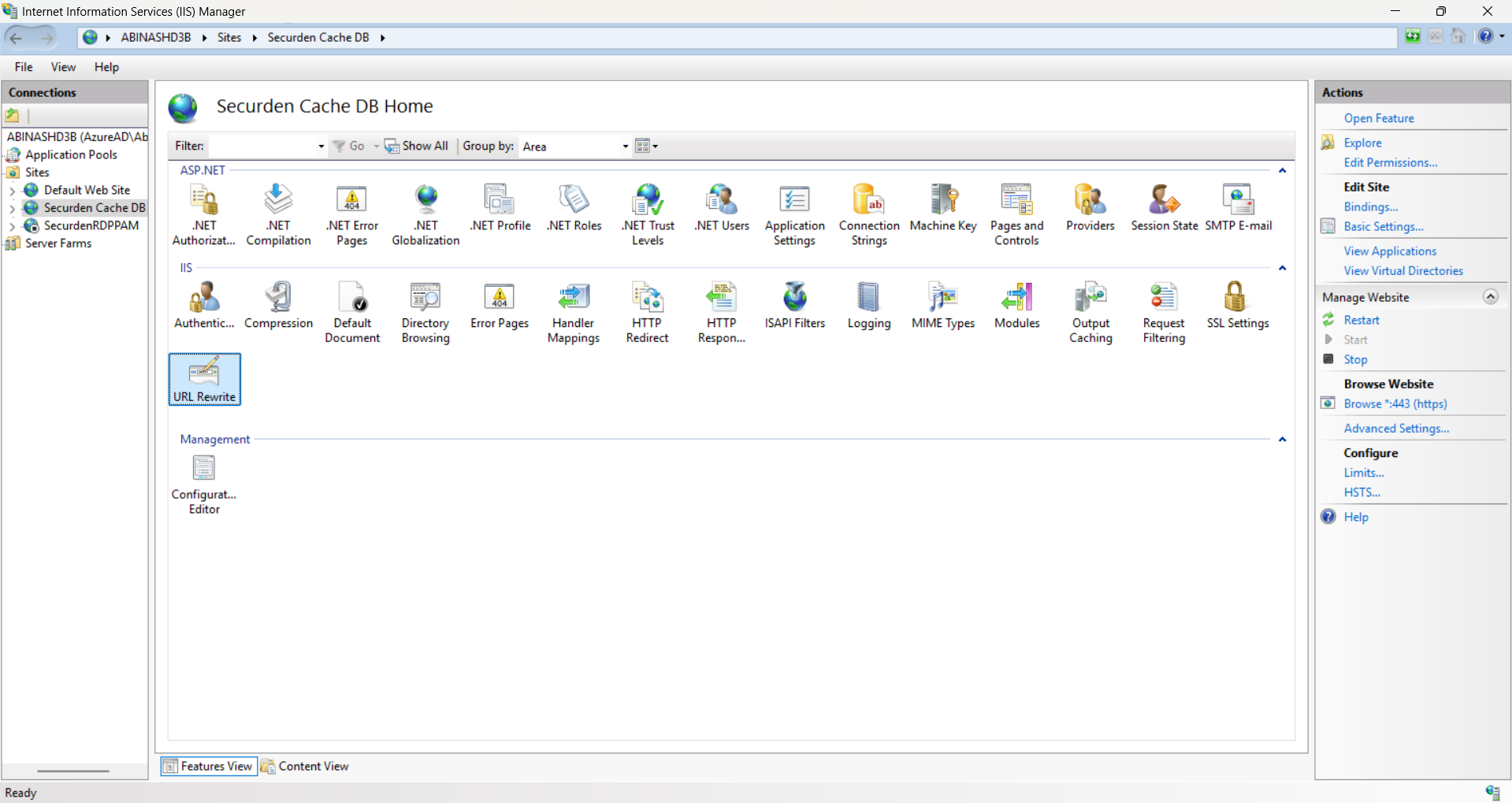The width and height of the screenshot is (1512, 803).
Task: Select the .NET Users icon
Action: pyautogui.click(x=721, y=208)
